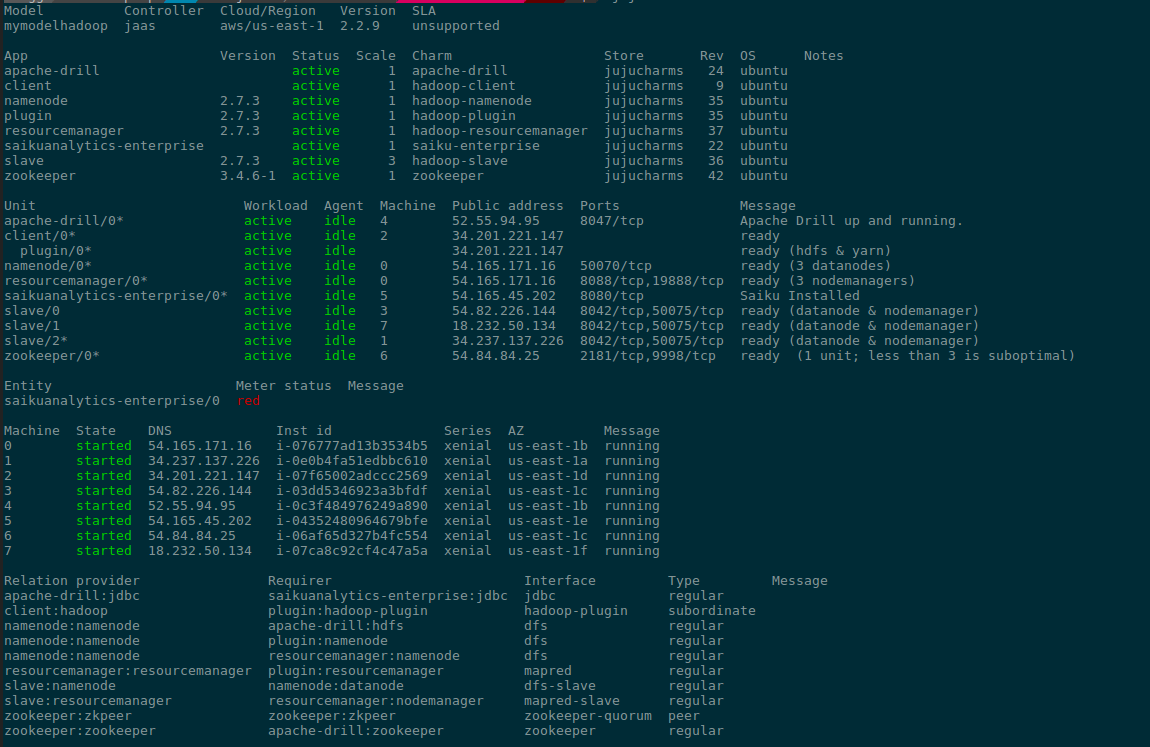Select instance id 'i-03dd5346923a3bfdf'

(352, 491)
